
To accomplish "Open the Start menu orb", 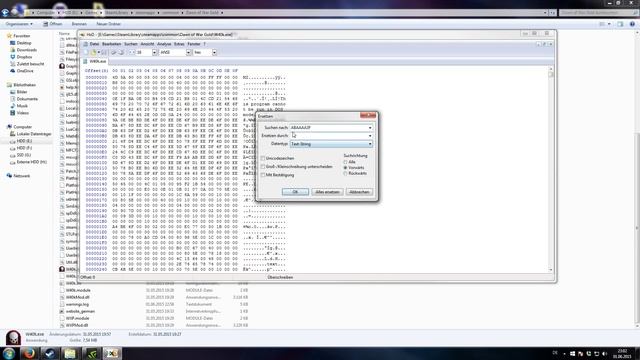I will (x=9, y=353).
